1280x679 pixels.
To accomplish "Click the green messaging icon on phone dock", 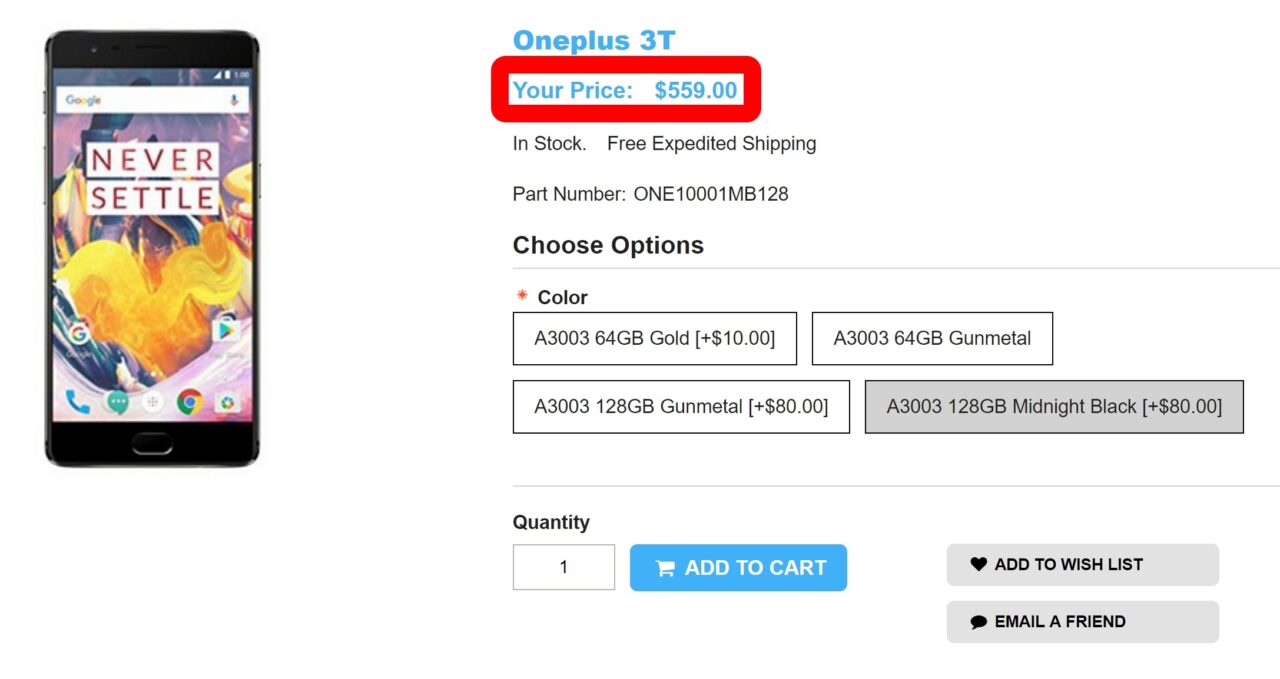I will click(118, 402).
